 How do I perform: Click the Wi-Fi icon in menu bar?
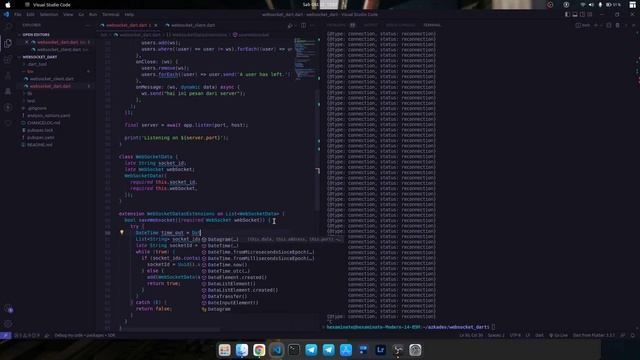point(582,5)
